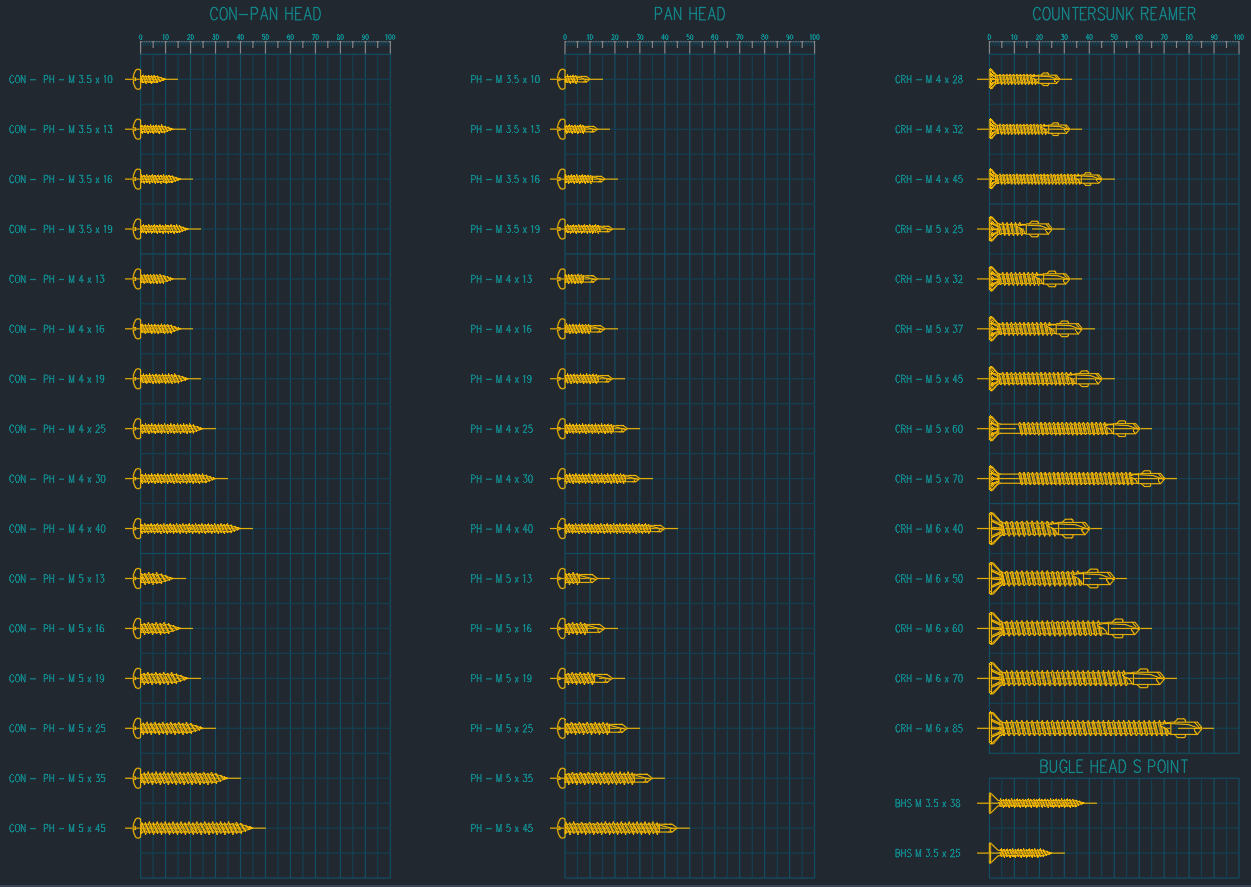Select the CRH M 4 x 28 screw drawing

coord(1025,79)
